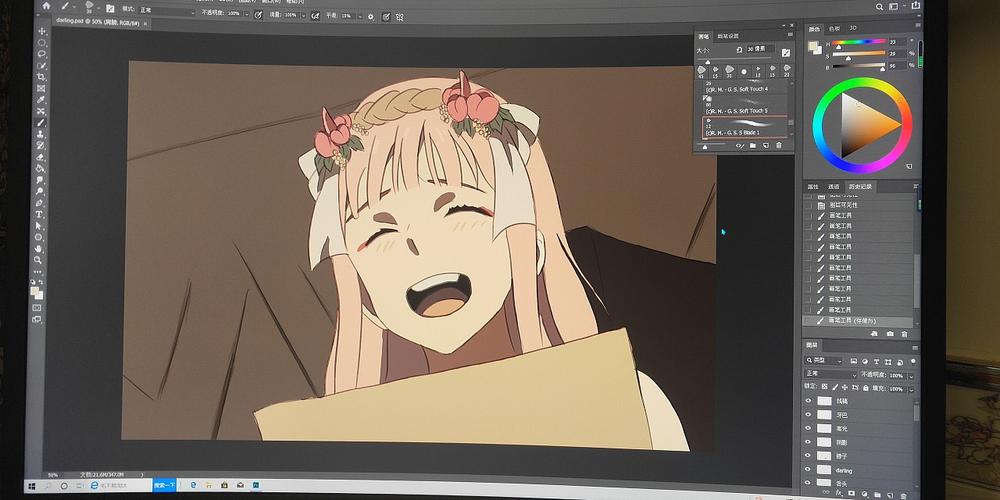This screenshot has width=1000, height=500.
Task: Toggle lock all padlock icon in Layers
Action: (865, 388)
